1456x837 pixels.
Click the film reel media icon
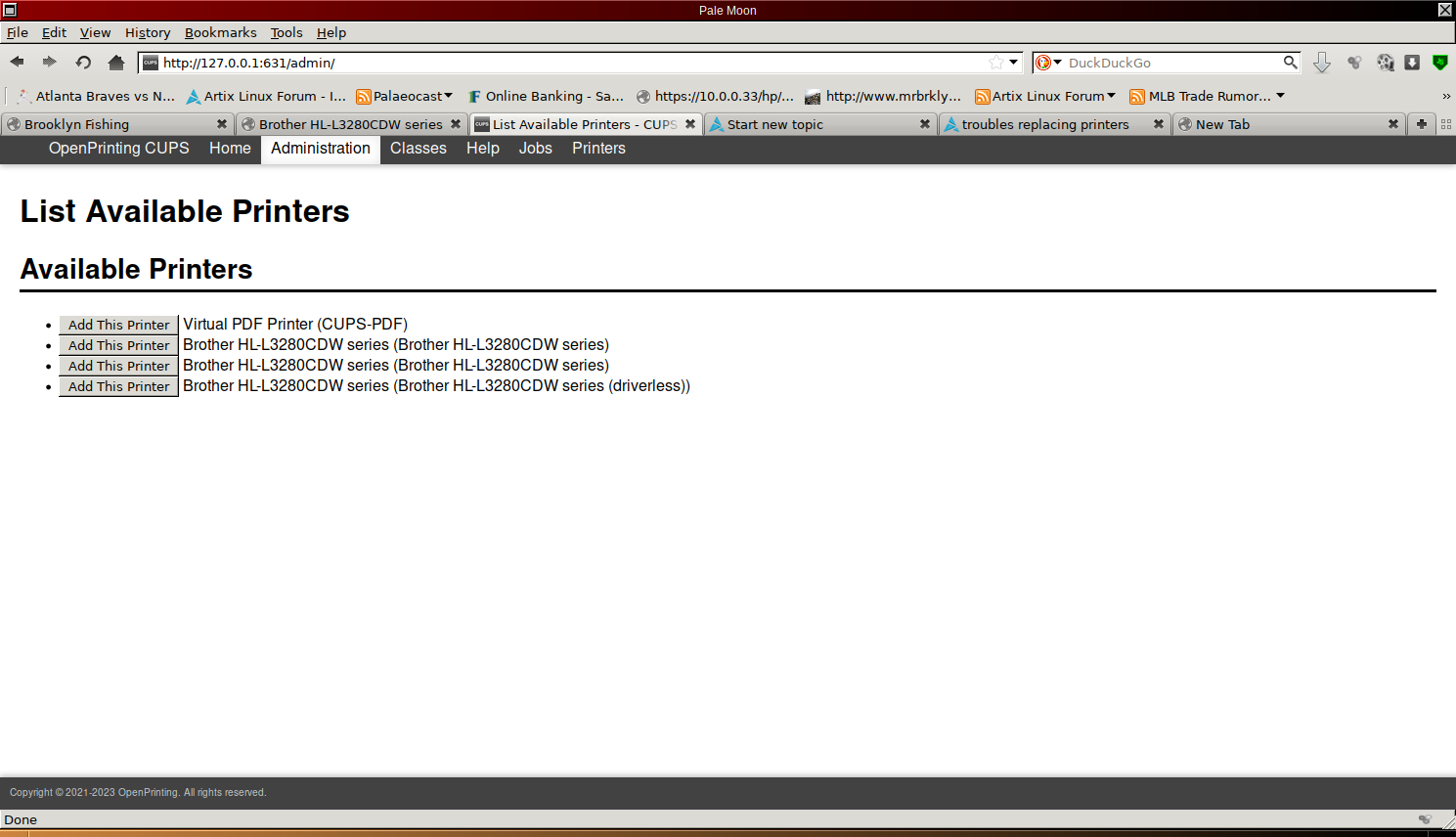click(x=1385, y=63)
